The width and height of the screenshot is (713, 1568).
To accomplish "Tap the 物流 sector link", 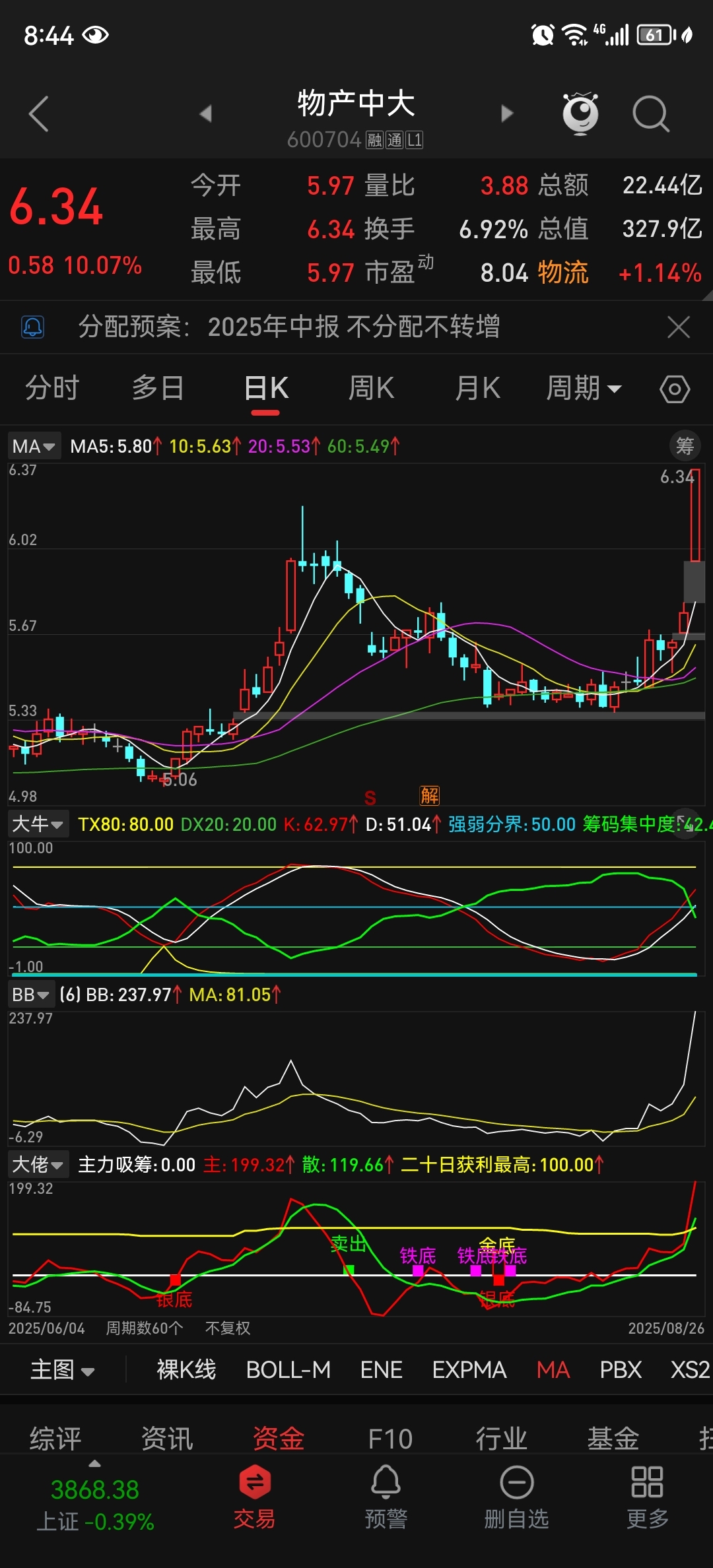I will click(562, 273).
